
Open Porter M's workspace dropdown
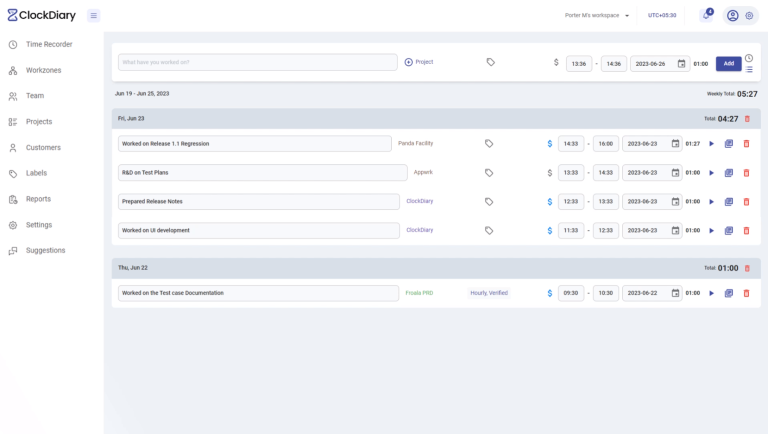(597, 16)
